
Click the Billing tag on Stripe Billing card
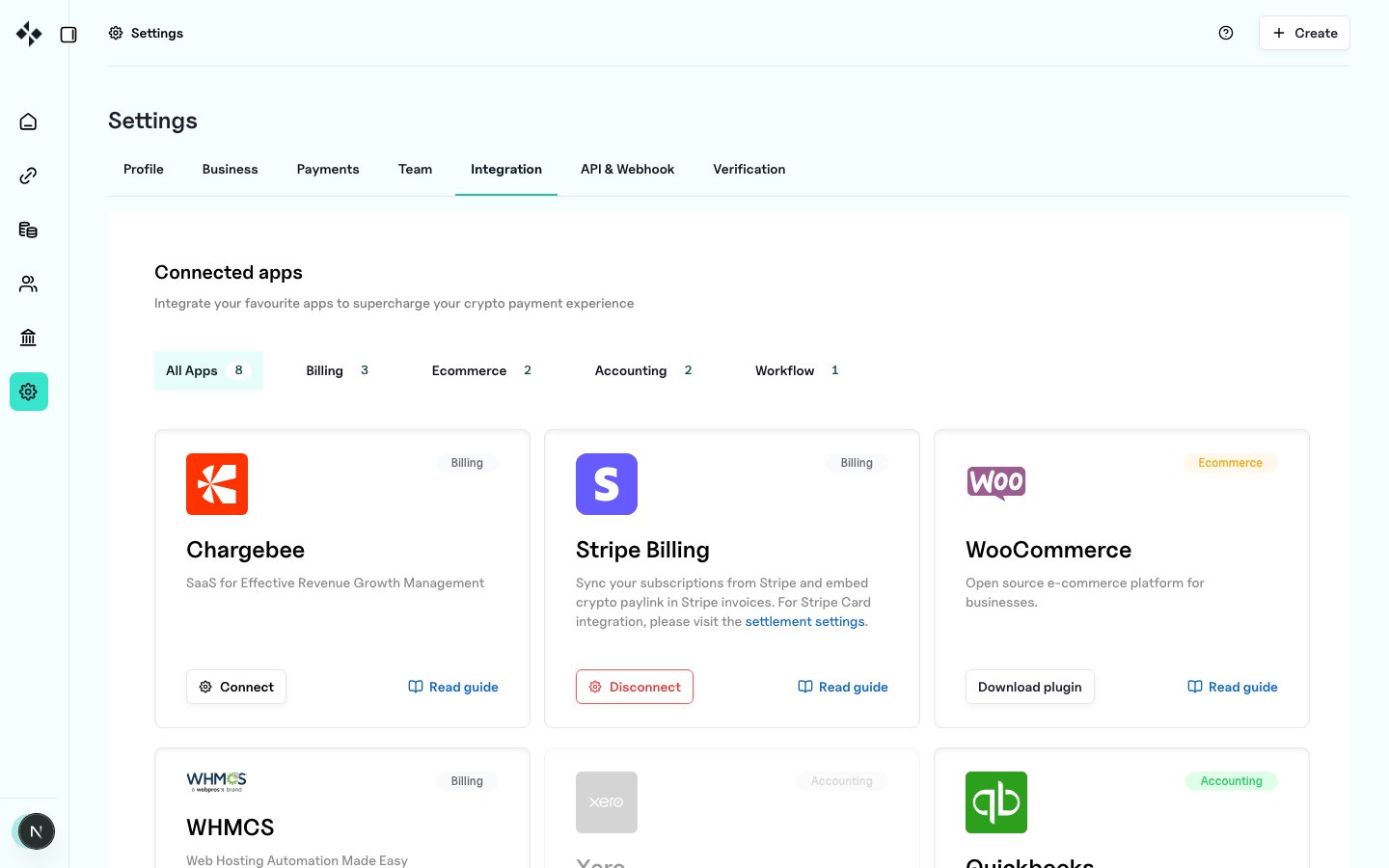coord(857,463)
